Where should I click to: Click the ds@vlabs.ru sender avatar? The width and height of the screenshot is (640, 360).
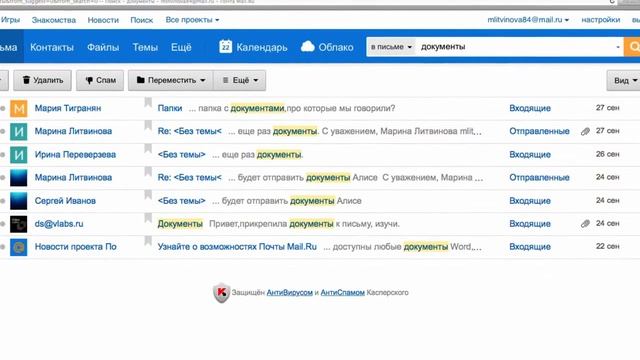tap(19, 224)
